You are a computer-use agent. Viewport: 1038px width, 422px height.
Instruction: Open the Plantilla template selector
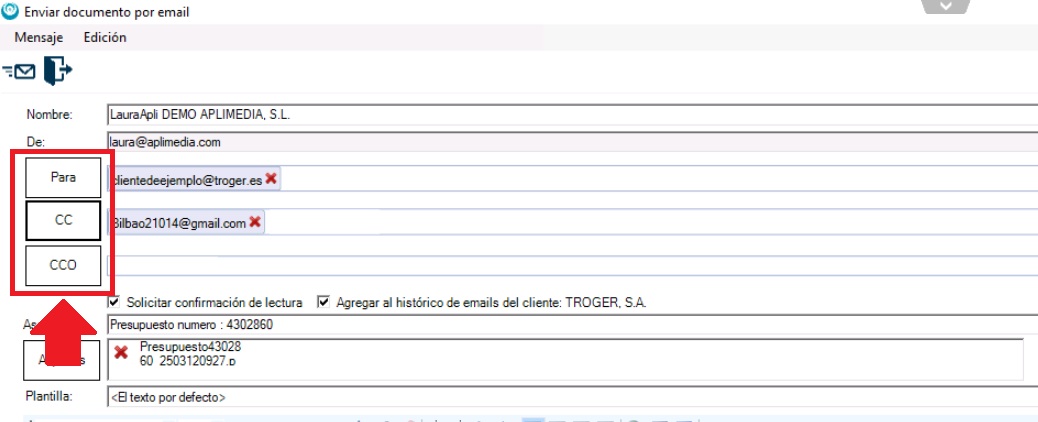(570, 397)
